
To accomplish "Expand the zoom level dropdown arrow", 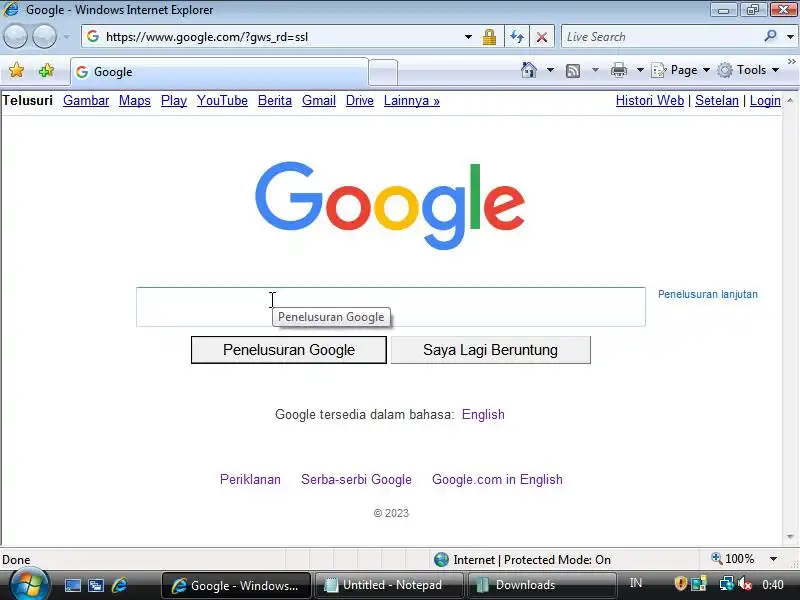I will click(773, 559).
